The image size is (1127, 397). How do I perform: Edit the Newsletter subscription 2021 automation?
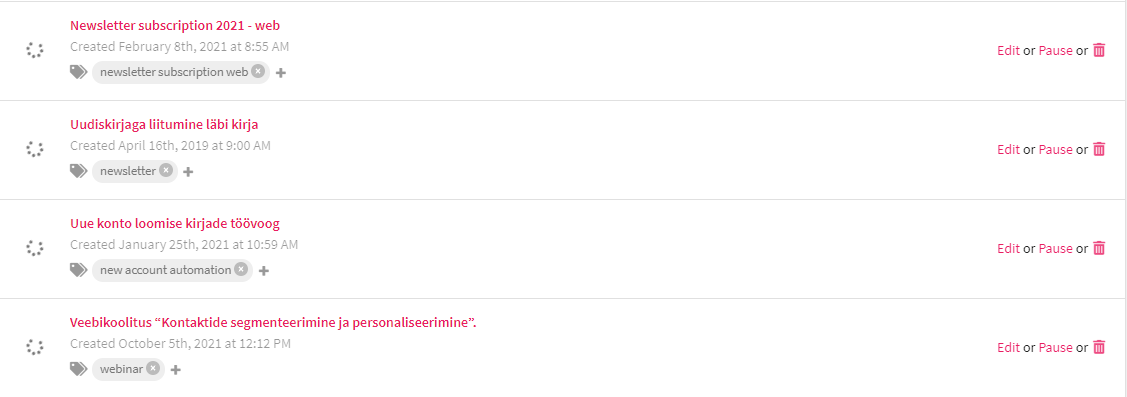coord(1008,50)
